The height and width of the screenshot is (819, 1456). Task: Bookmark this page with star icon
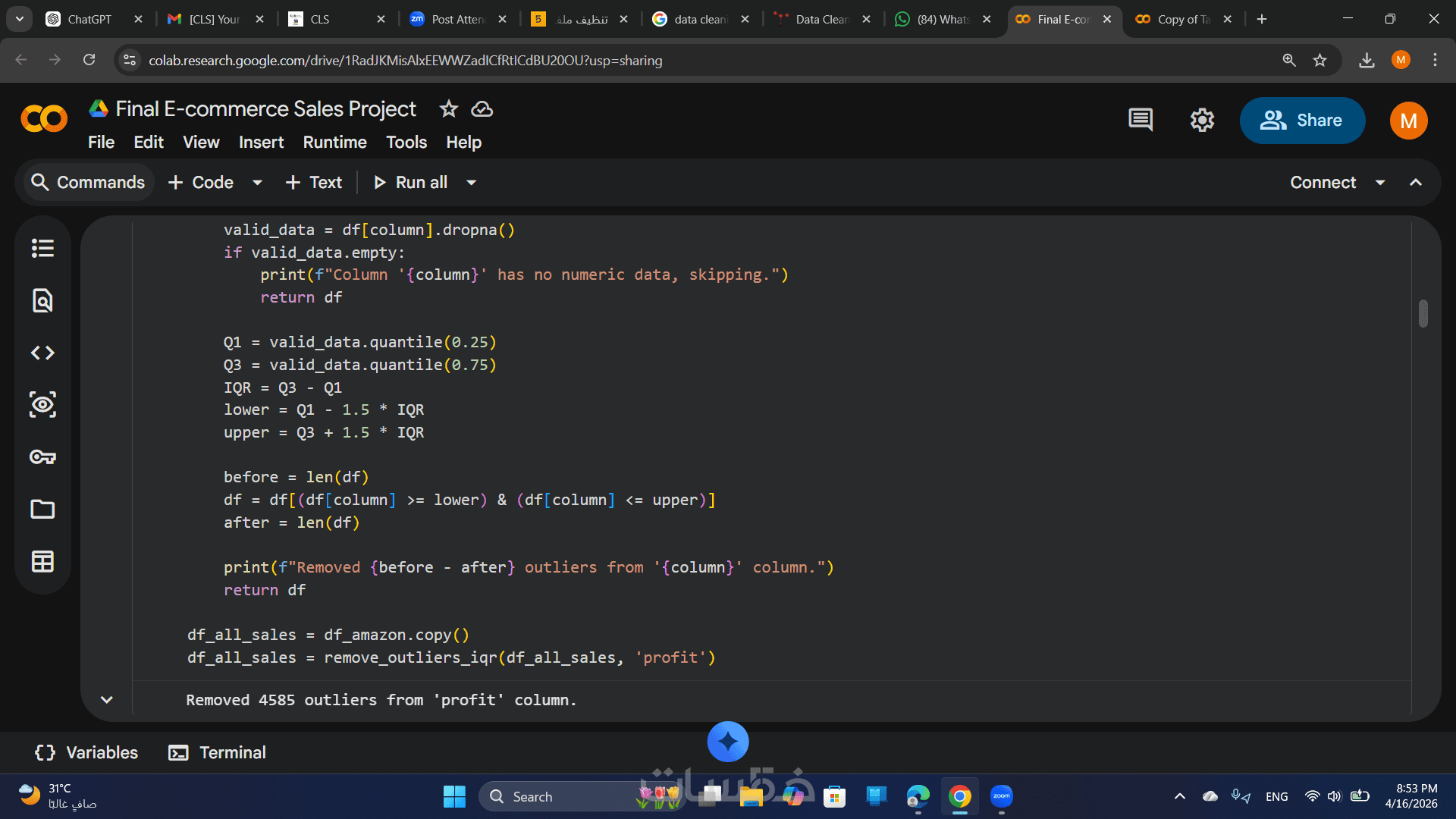tap(1320, 60)
